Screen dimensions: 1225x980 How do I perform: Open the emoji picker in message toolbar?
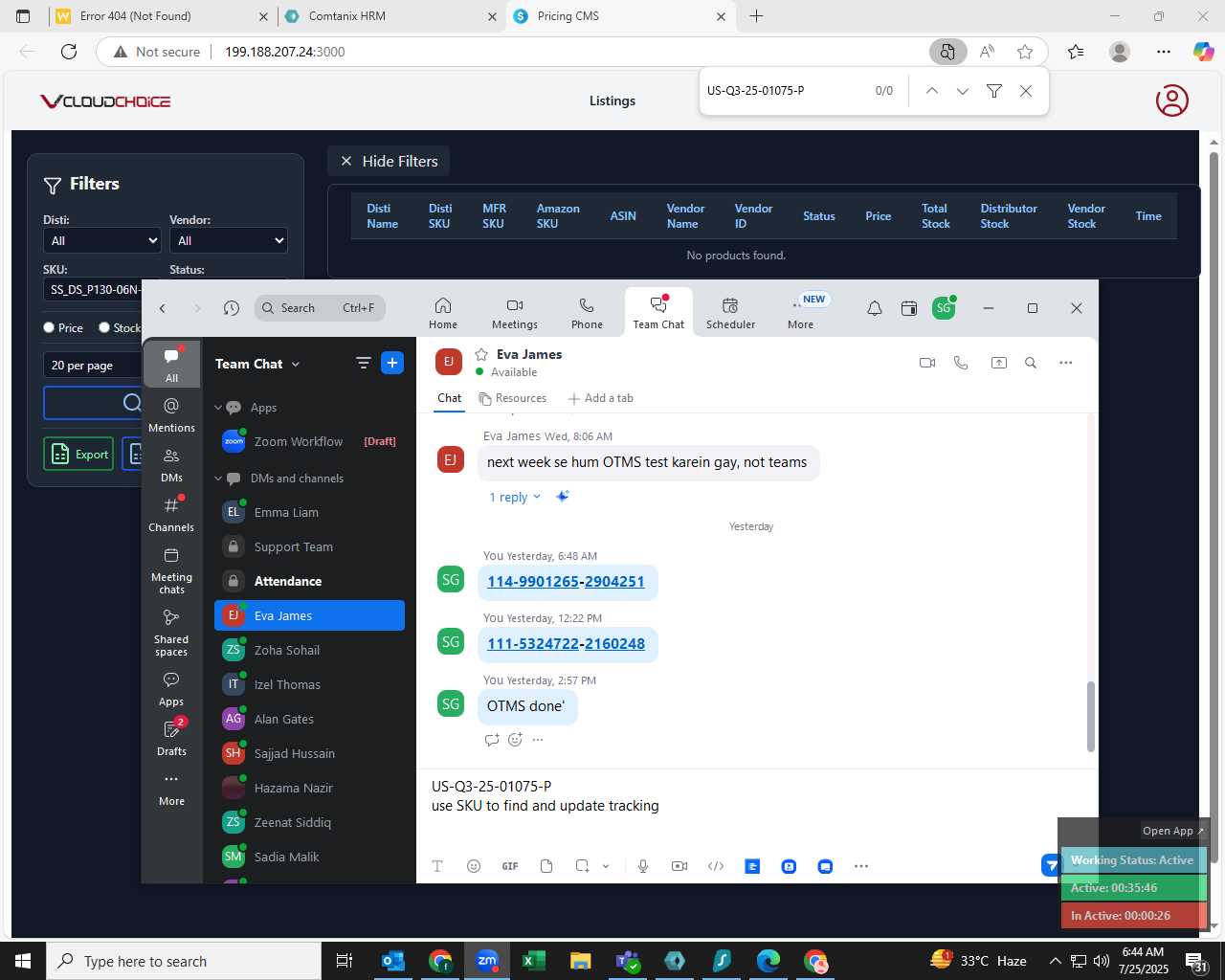pyautogui.click(x=473, y=866)
